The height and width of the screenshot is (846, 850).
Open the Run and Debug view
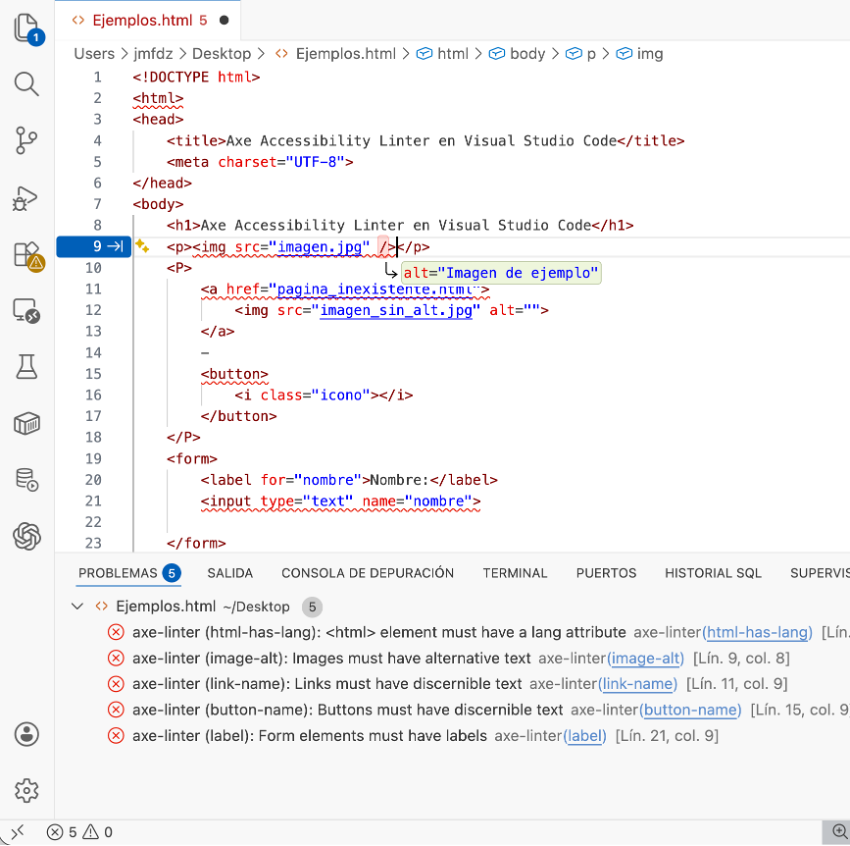(25, 198)
